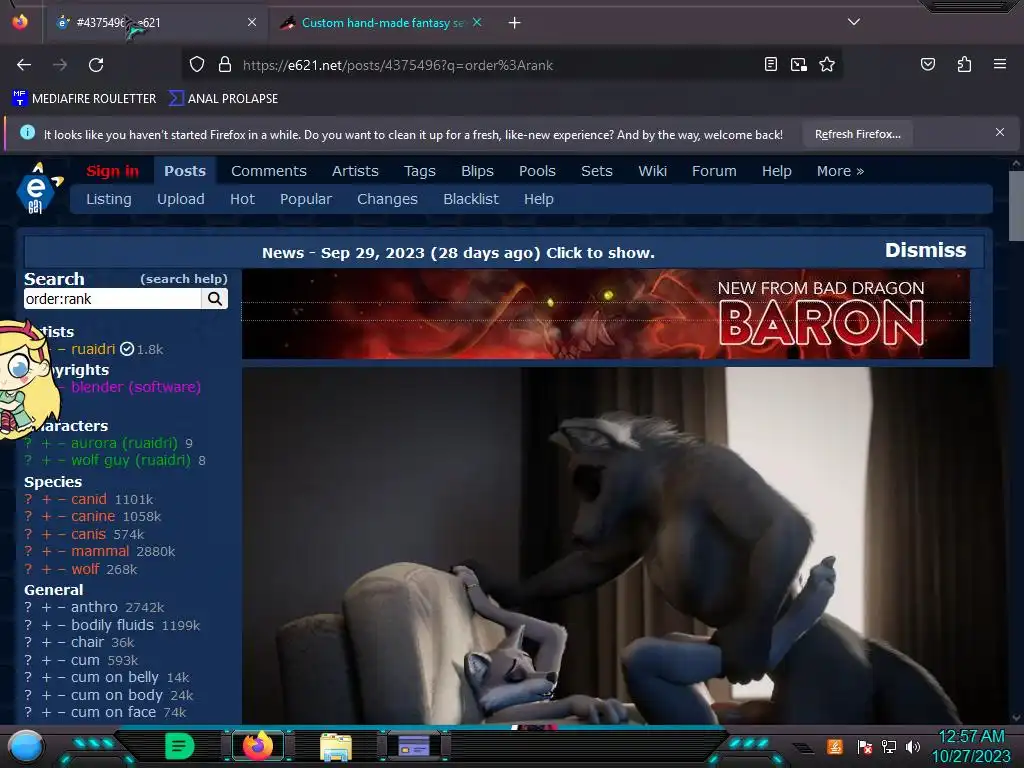The height and width of the screenshot is (768, 1024).
Task: Open the volume speaker tray icon
Action: (x=912, y=746)
